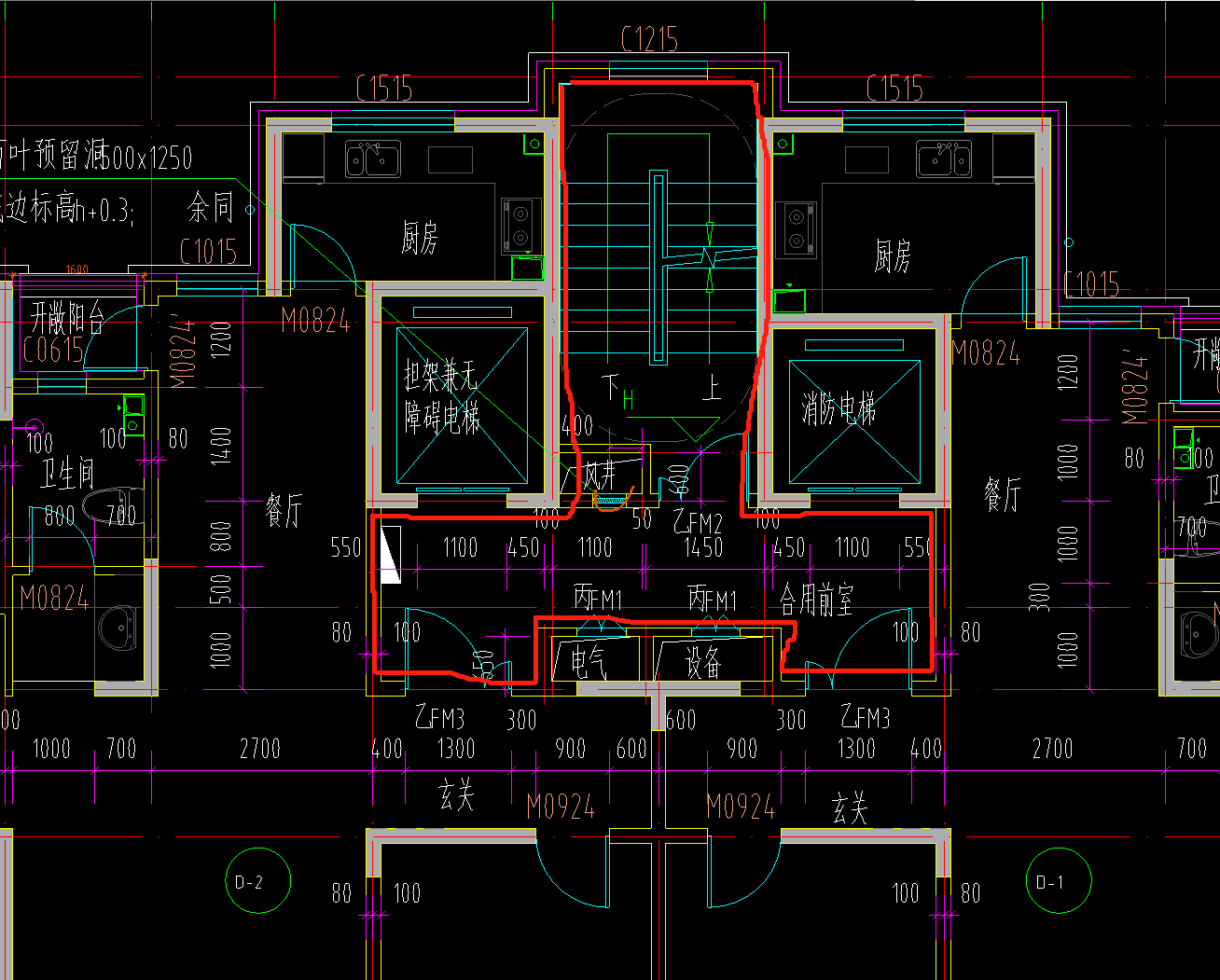1220x980 pixels.
Task: Click the 预留洞 note with 1250
Action: tap(98, 156)
